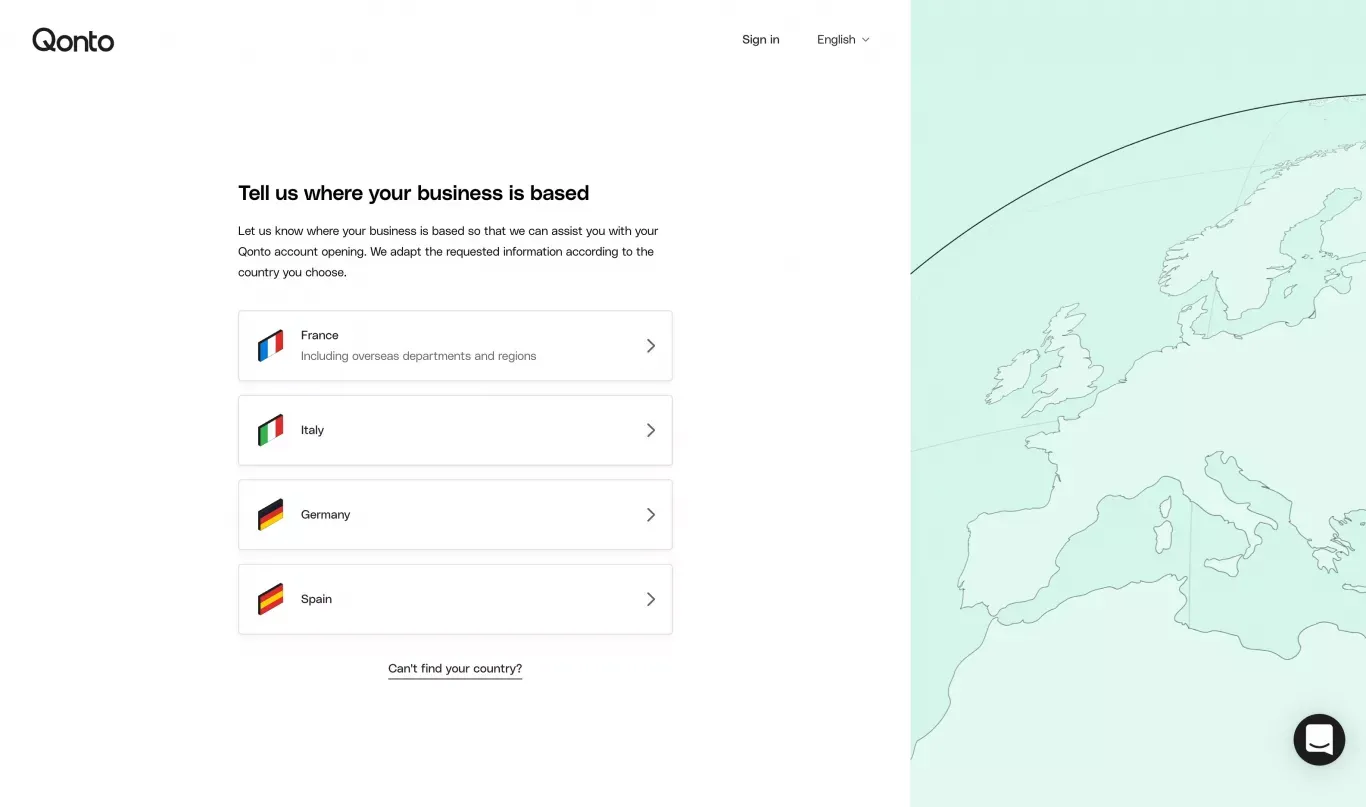Select Spain as business country

click(x=455, y=599)
